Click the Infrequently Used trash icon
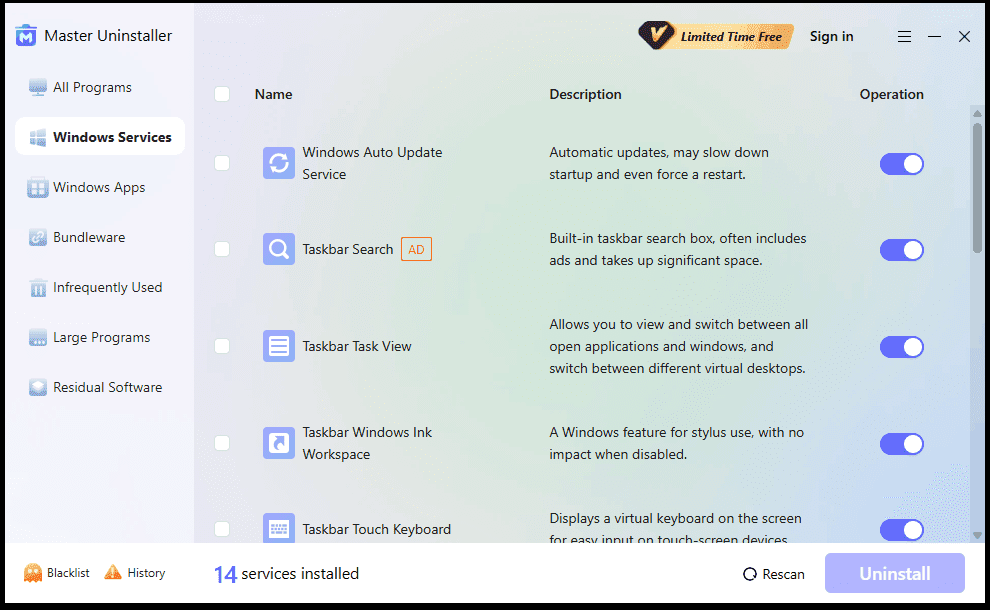Screen dimensions: 990x610 [38, 287]
